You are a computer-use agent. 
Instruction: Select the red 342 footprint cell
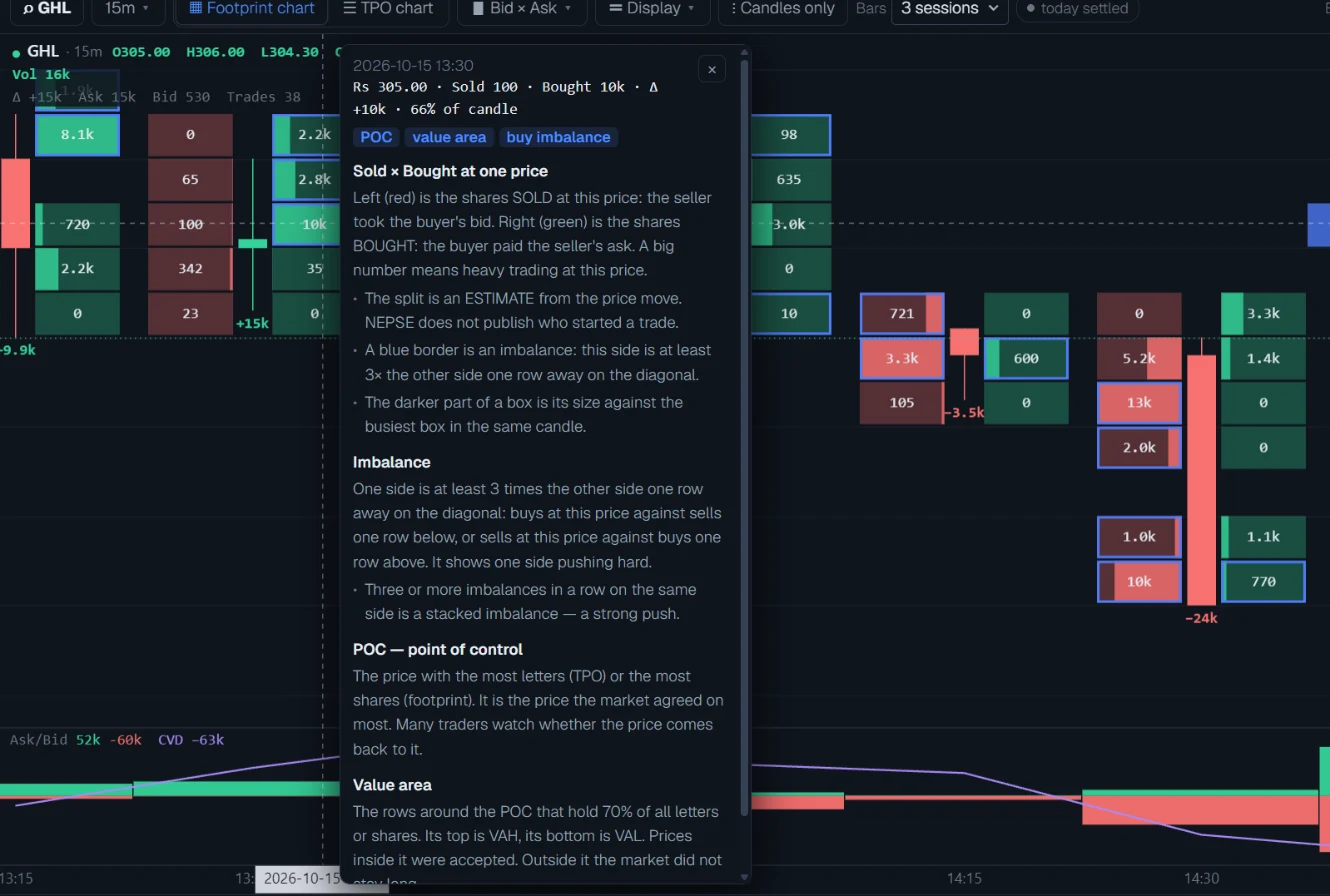pyautogui.click(x=190, y=268)
